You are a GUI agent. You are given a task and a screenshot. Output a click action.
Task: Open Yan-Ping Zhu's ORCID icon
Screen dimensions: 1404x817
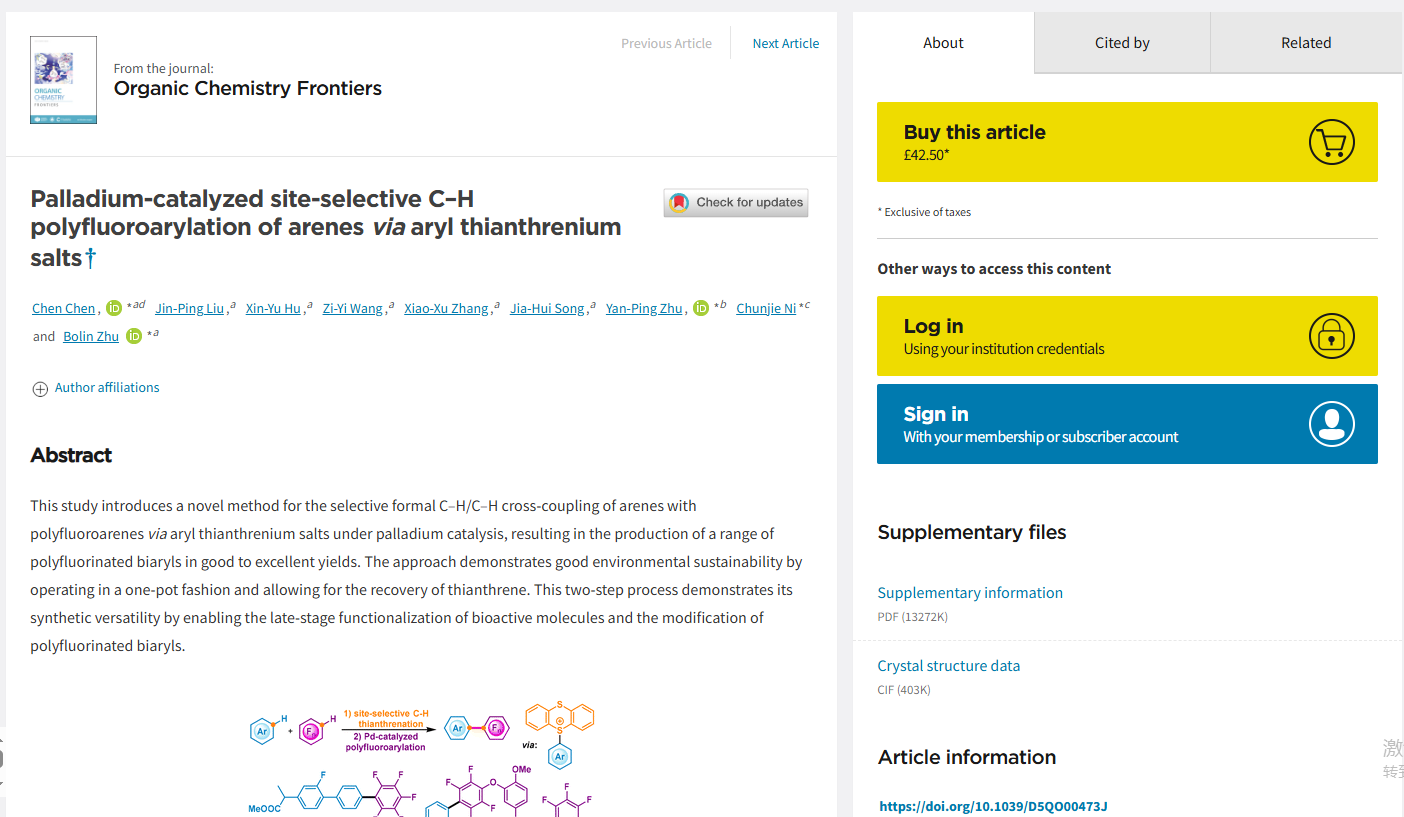pos(701,308)
